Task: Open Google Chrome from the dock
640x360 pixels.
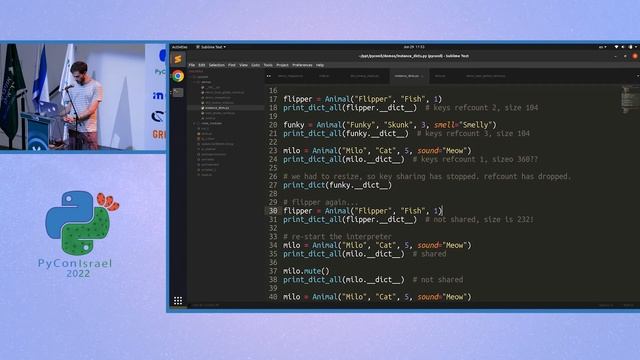Action: (178, 76)
